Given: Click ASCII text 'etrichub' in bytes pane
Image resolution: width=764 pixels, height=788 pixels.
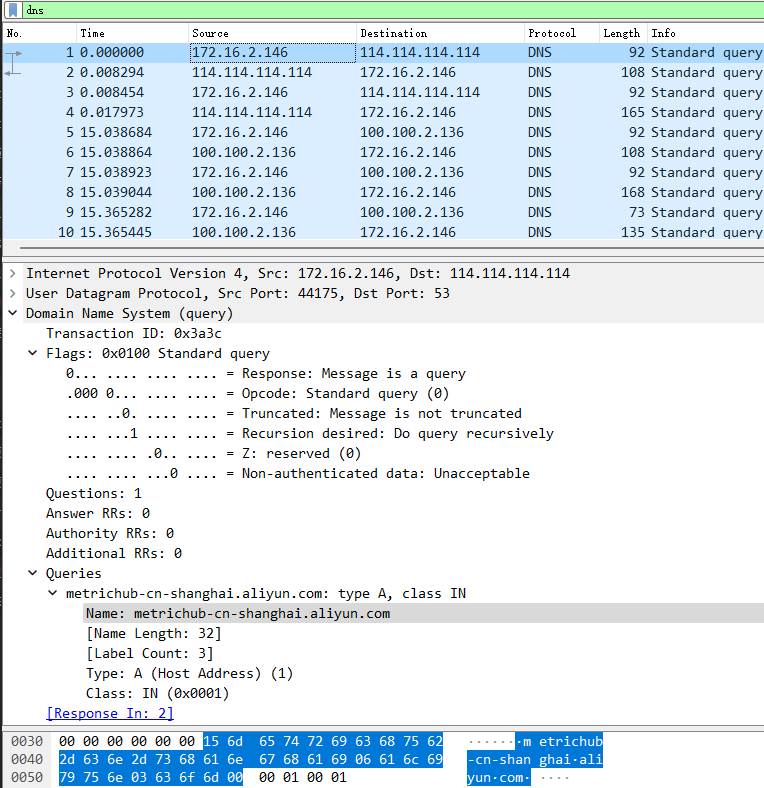Looking at the screenshot, I should [x=570, y=742].
